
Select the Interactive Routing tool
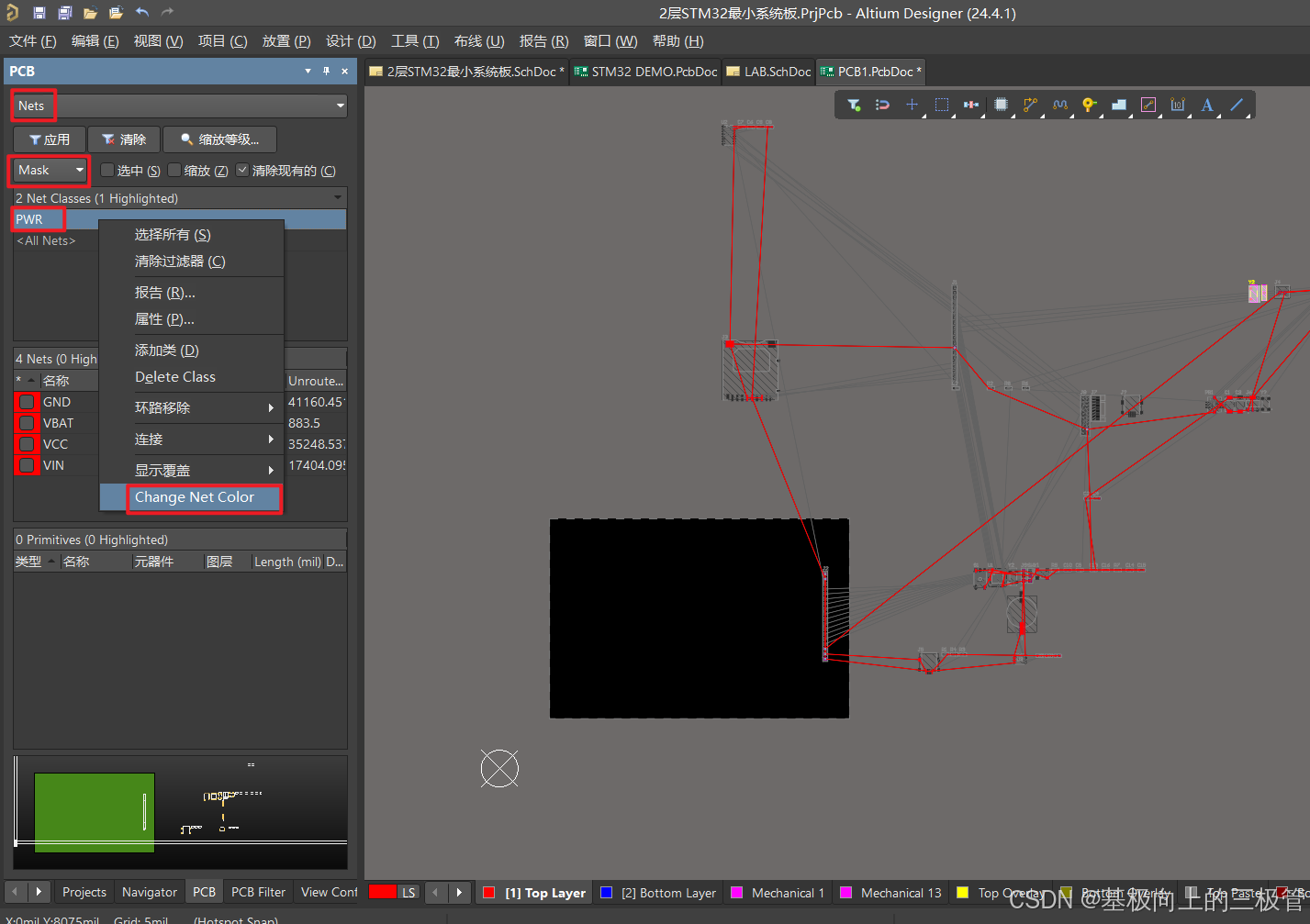coord(1030,106)
